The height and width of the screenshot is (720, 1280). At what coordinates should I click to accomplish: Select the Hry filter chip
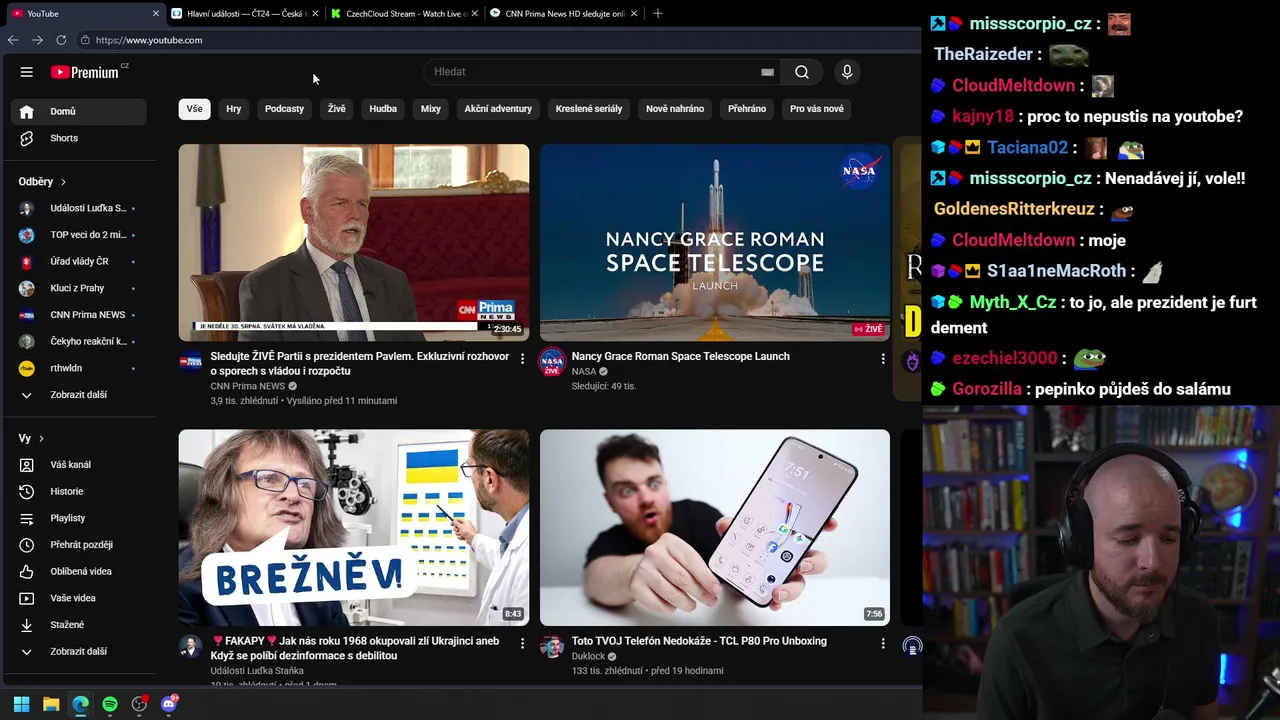click(x=234, y=109)
